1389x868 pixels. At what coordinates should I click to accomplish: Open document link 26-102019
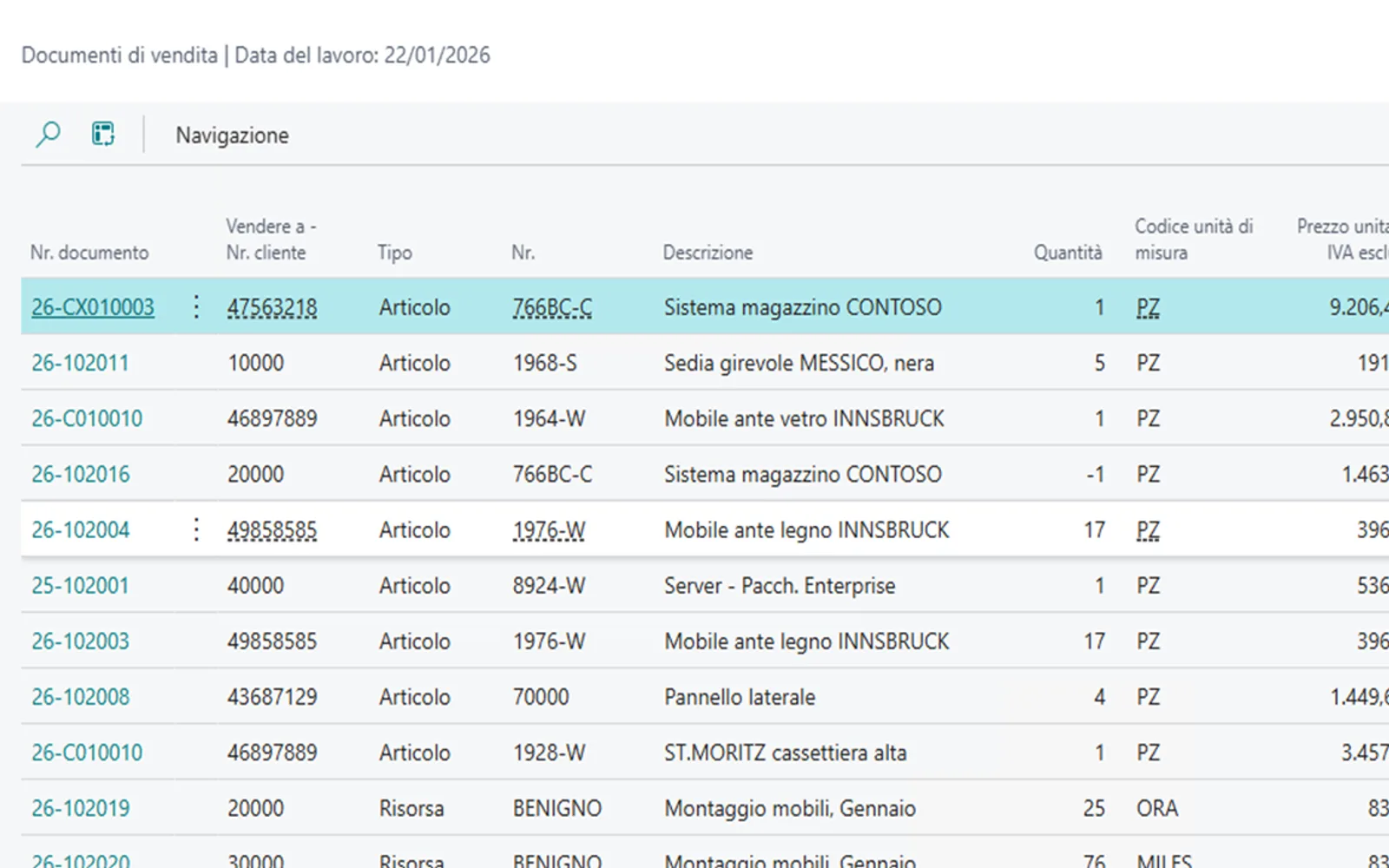(x=80, y=807)
